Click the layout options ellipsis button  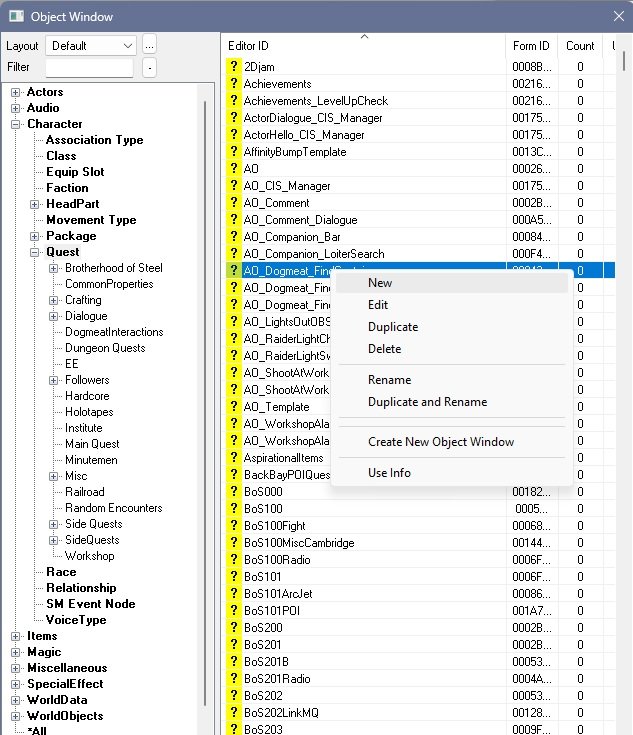[x=149, y=45]
